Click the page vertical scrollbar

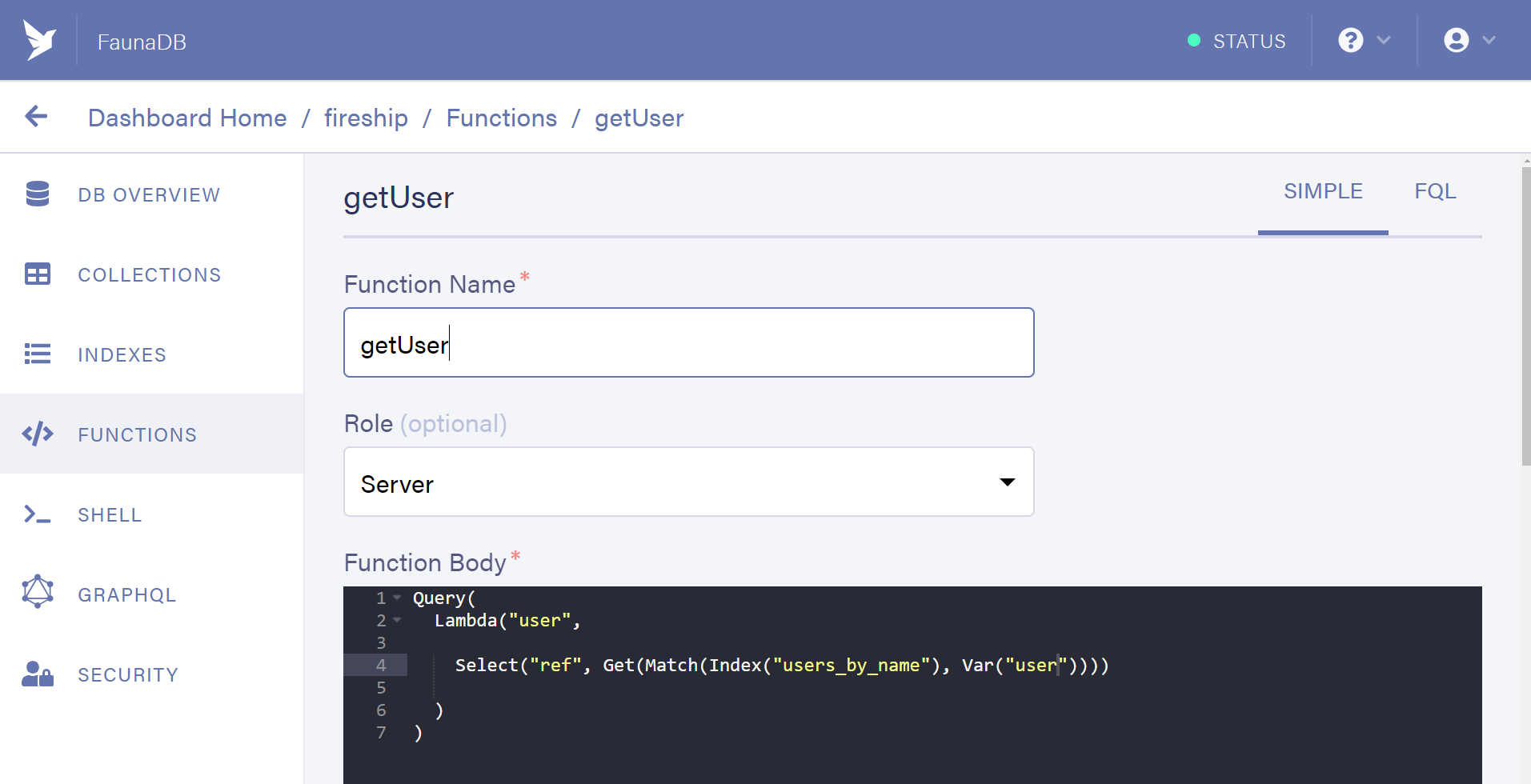click(1525, 320)
